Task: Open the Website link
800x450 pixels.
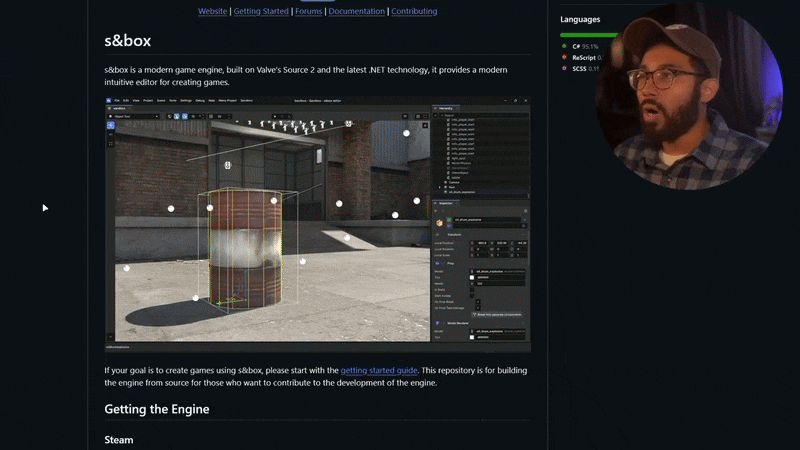Action: 212,11
